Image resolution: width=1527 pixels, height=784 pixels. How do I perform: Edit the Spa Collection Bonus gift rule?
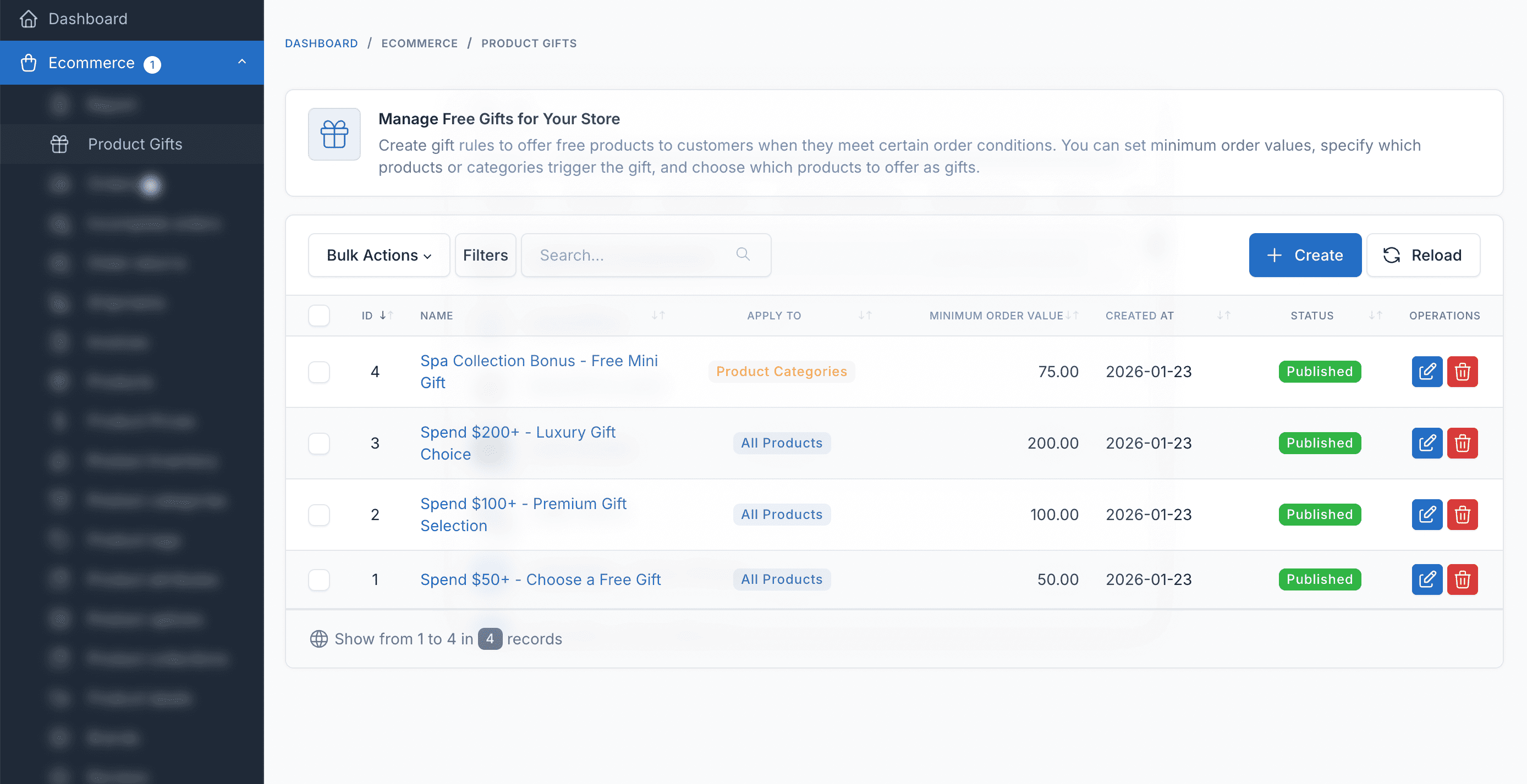coord(1427,372)
